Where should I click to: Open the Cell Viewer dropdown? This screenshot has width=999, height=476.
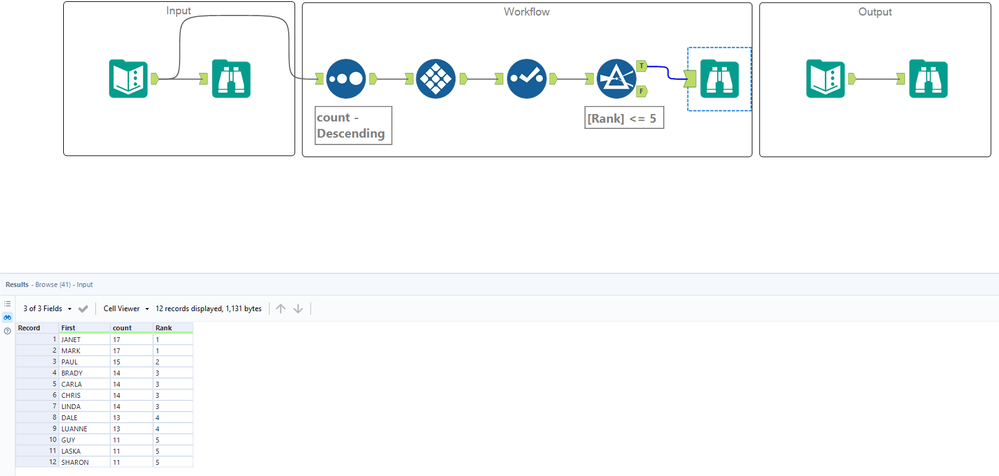(126, 308)
